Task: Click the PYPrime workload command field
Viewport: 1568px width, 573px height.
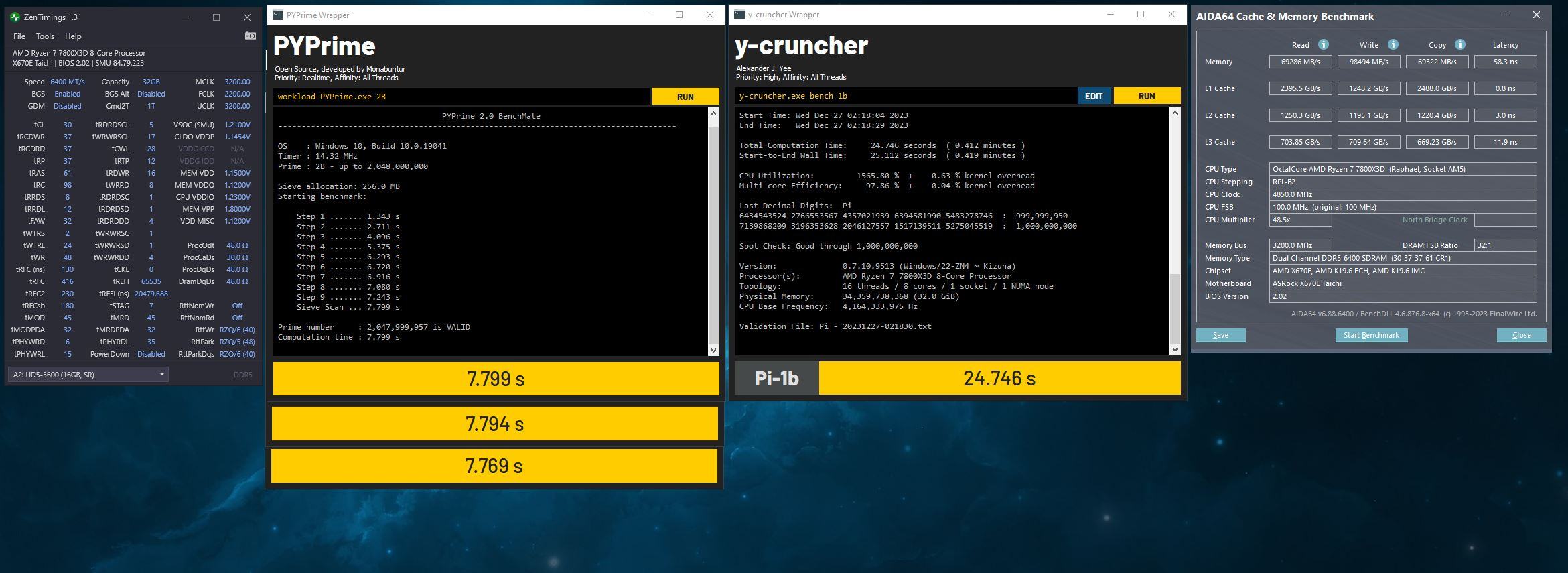Action: (461, 97)
